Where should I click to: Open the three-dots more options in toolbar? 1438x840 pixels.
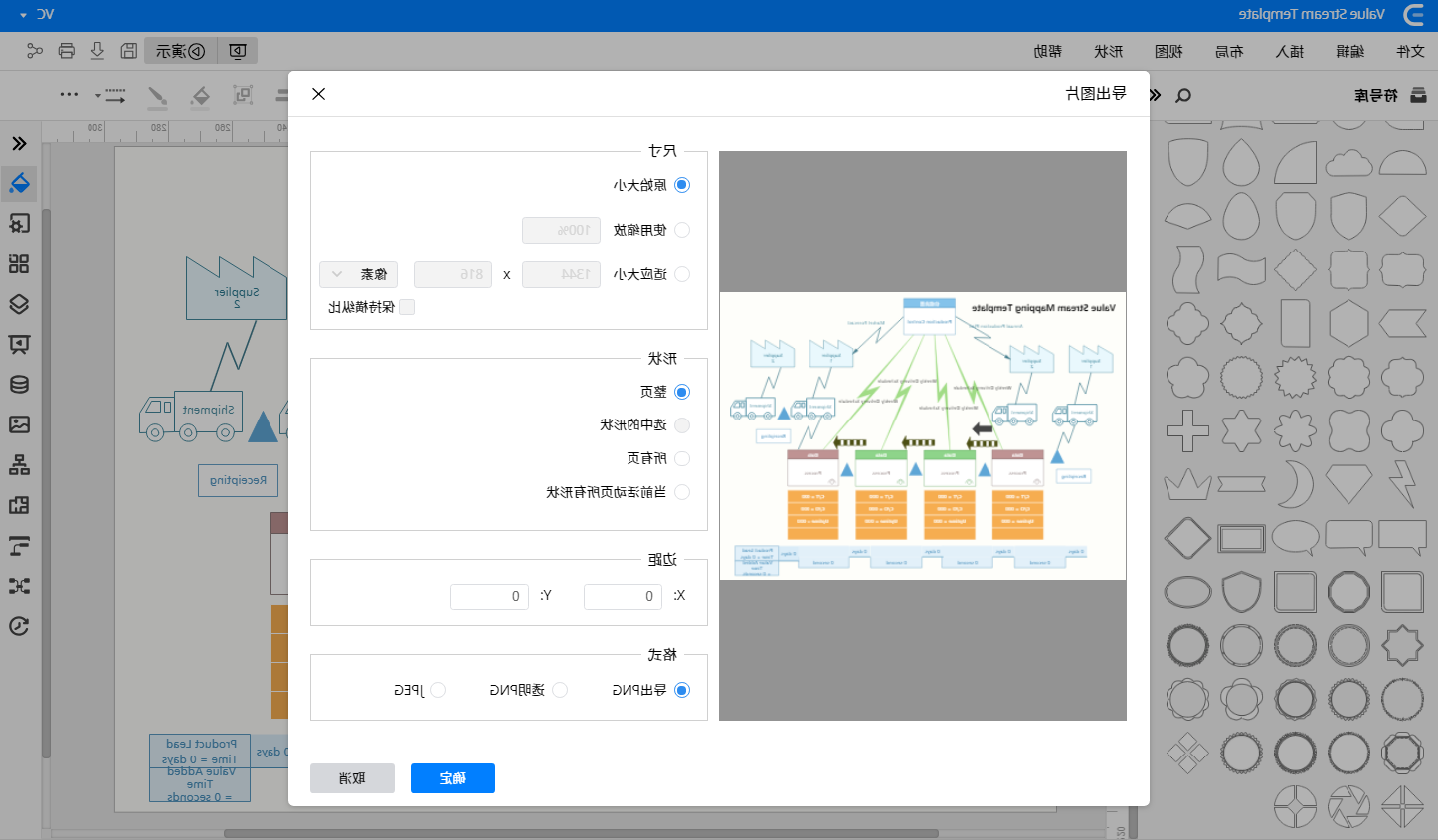tap(69, 95)
